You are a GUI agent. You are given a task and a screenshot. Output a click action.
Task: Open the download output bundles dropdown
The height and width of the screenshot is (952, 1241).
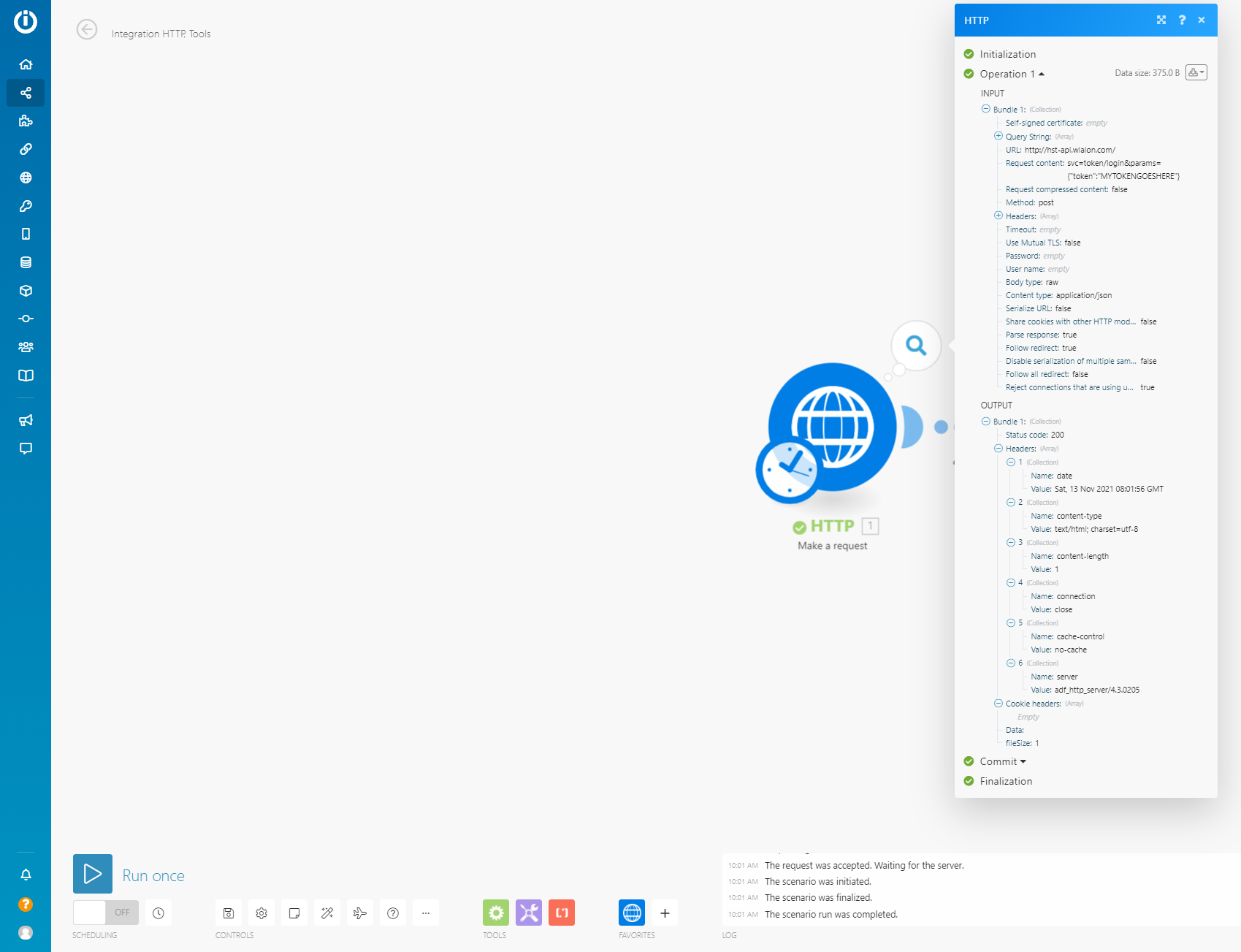(1196, 72)
